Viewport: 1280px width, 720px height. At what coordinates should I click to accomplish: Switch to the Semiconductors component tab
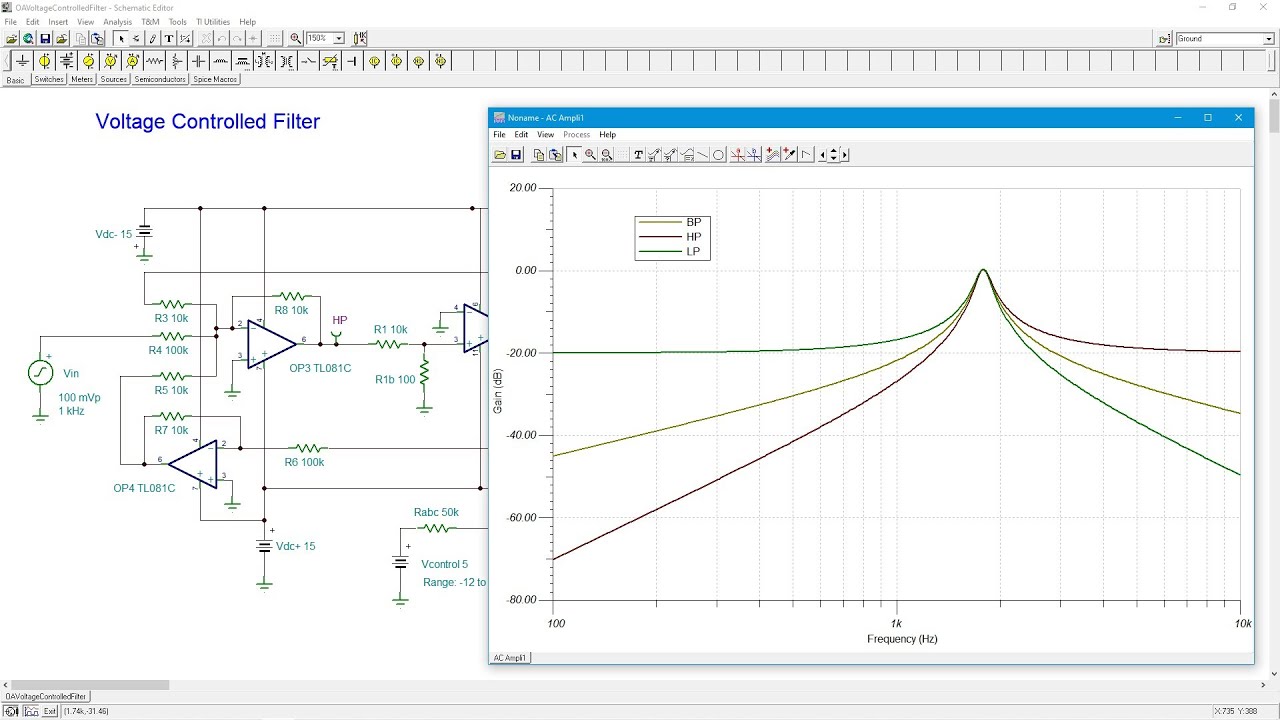pos(160,79)
